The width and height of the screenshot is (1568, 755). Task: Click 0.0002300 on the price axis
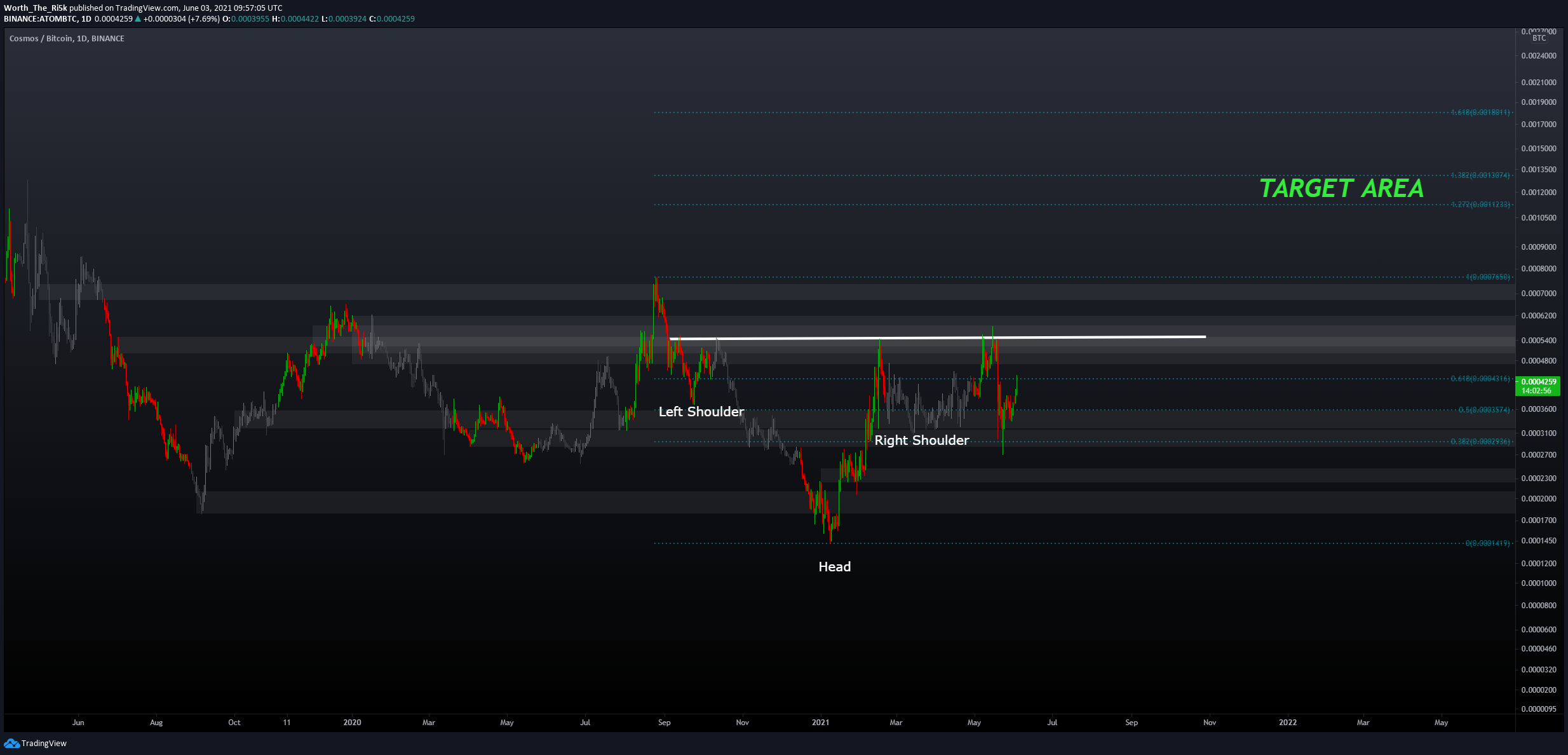(x=1539, y=479)
